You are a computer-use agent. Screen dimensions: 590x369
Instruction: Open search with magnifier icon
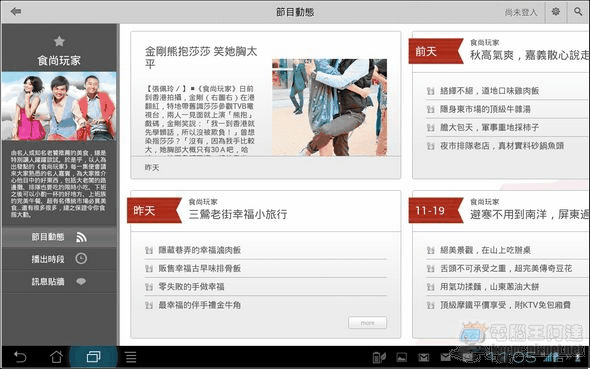pyautogui.click(x=578, y=12)
